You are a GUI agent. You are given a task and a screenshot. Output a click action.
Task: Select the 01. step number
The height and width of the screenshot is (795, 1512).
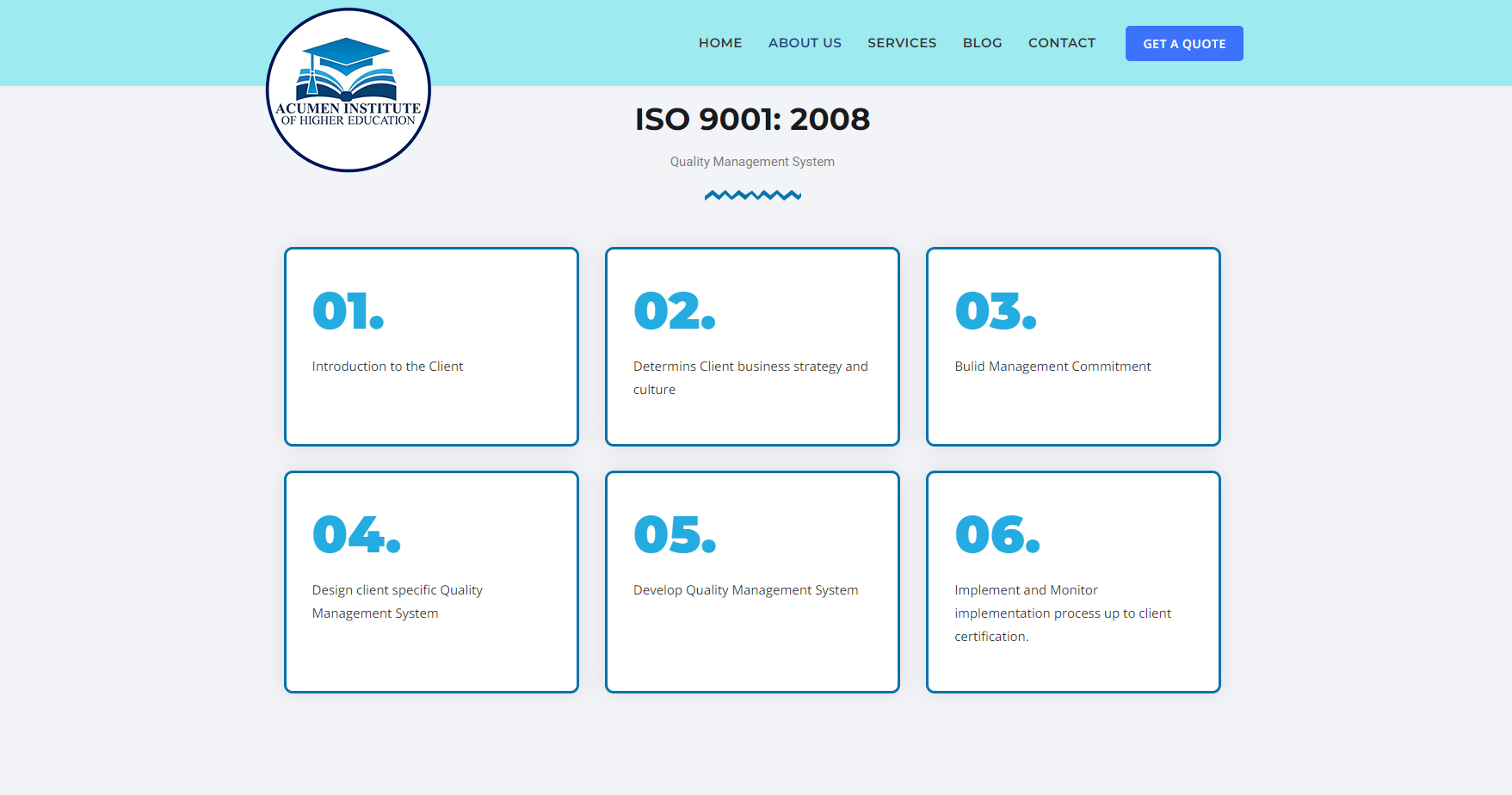tap(348, 311)
